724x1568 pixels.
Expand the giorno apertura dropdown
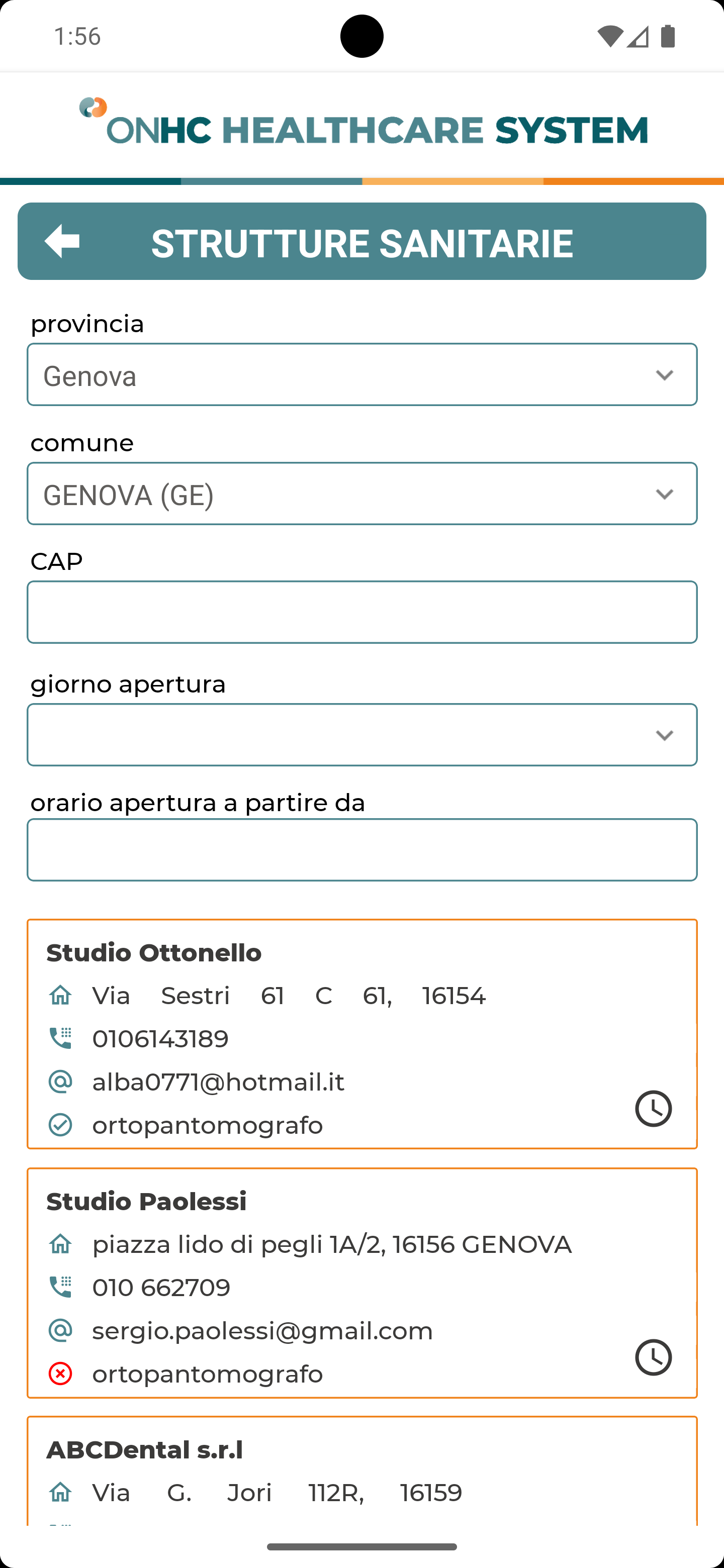361,735
